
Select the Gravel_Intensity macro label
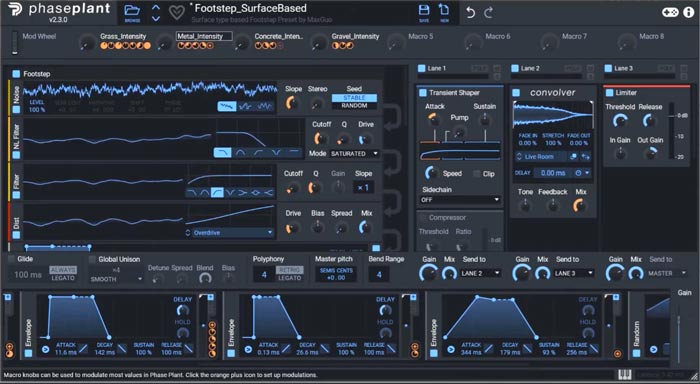(355, 36)
